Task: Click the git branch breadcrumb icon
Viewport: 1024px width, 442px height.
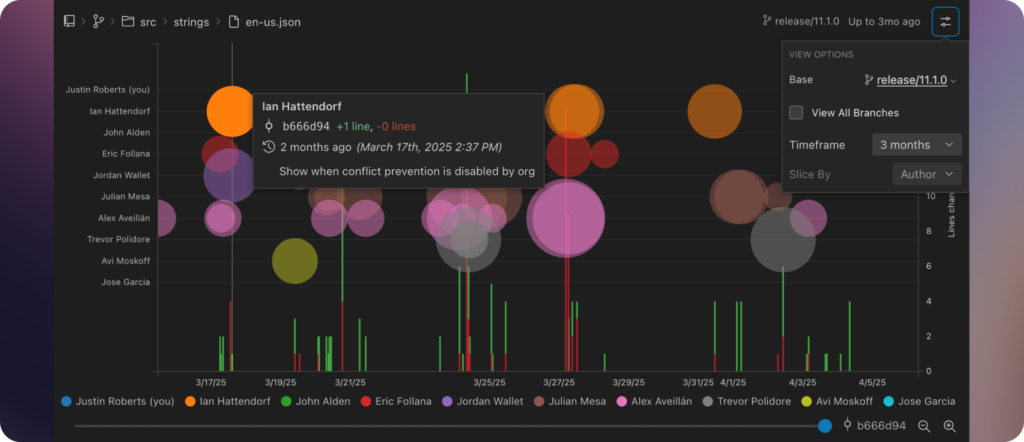Action: 99,22
